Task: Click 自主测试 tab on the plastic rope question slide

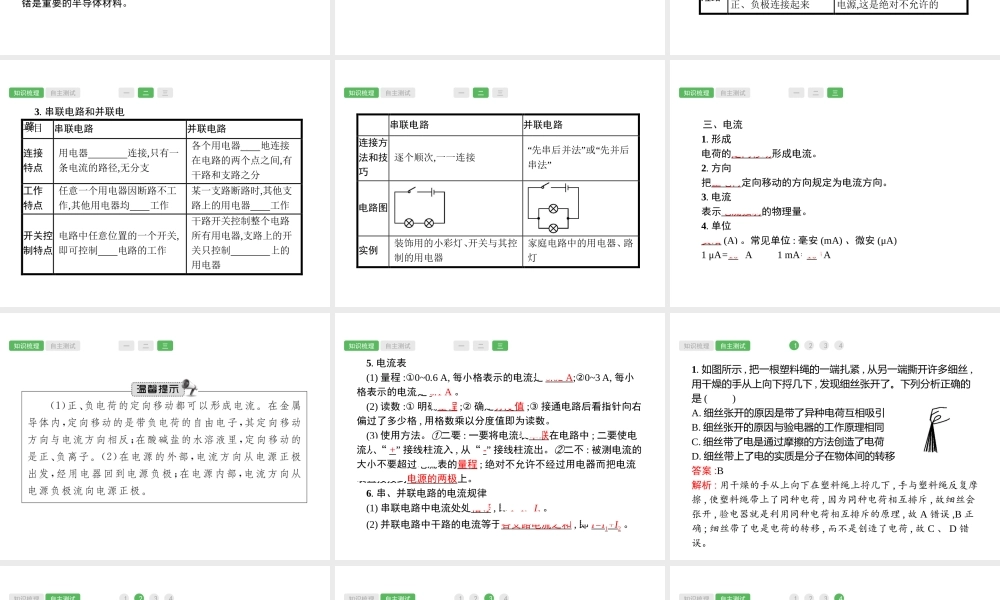Action: click(x=732, y=346)
